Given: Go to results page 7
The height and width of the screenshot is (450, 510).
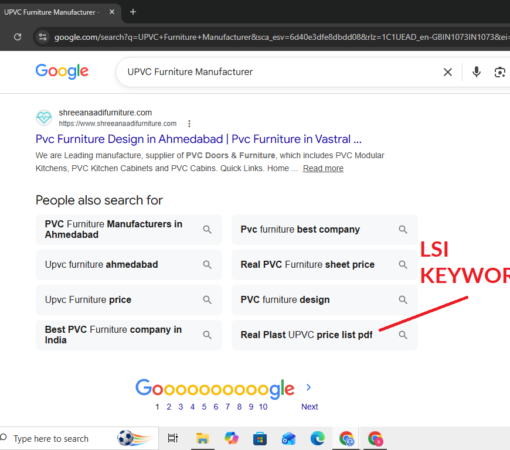Looking at the screenshot, I should (227, 407).
